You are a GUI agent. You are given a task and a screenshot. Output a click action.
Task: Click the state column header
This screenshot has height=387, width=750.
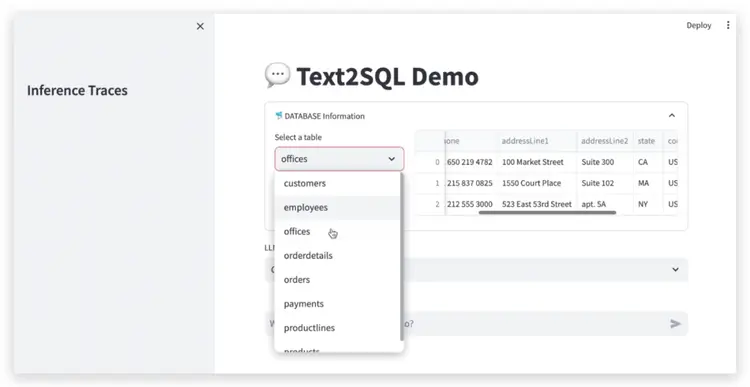click(x=648, y=141)
